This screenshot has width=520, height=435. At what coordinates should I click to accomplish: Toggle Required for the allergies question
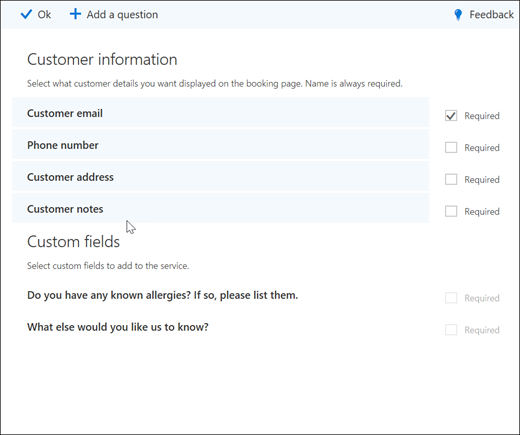click(x=451, y=298)
